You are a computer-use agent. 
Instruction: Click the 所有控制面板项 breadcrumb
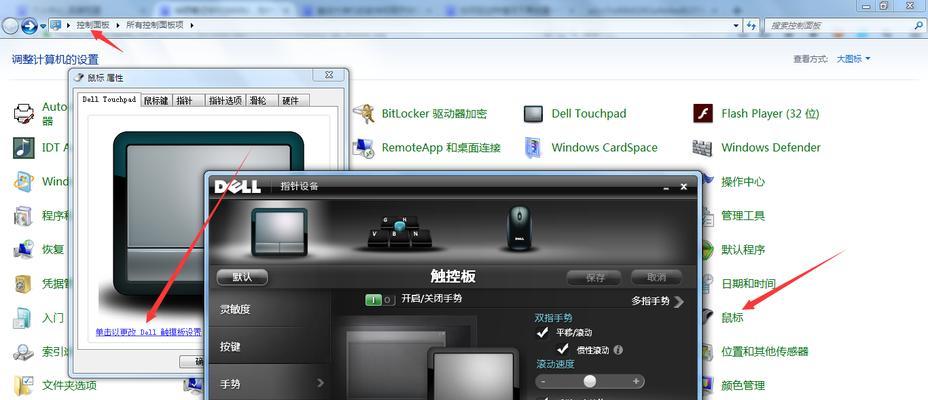[154, 25]
